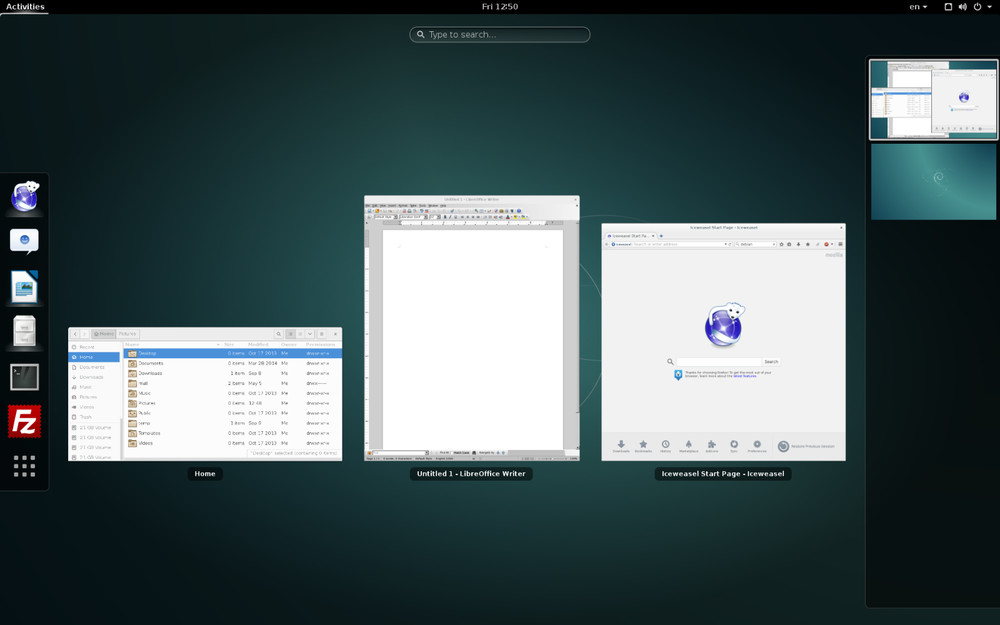
Task: Select the Iceweasel Start Page browser tab
Action: (x=632, y=237)
